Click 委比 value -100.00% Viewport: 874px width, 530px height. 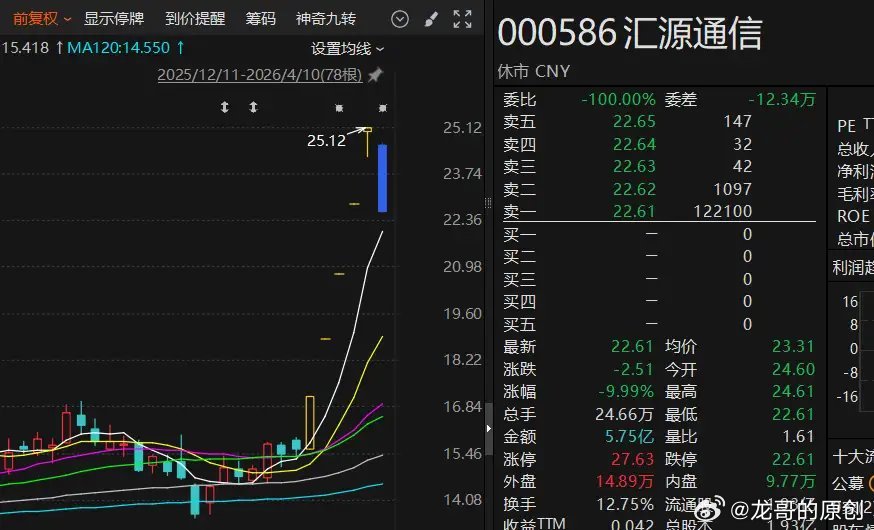[x=619, y=100]
